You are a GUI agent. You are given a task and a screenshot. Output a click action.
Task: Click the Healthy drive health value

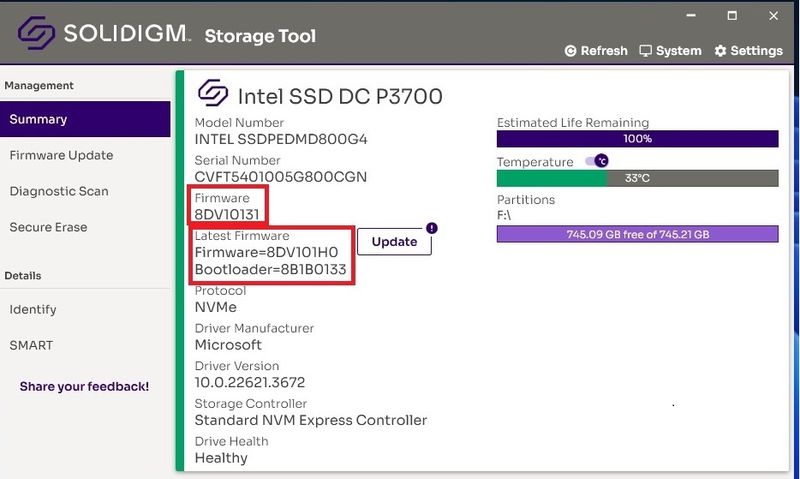click(221, 458)
